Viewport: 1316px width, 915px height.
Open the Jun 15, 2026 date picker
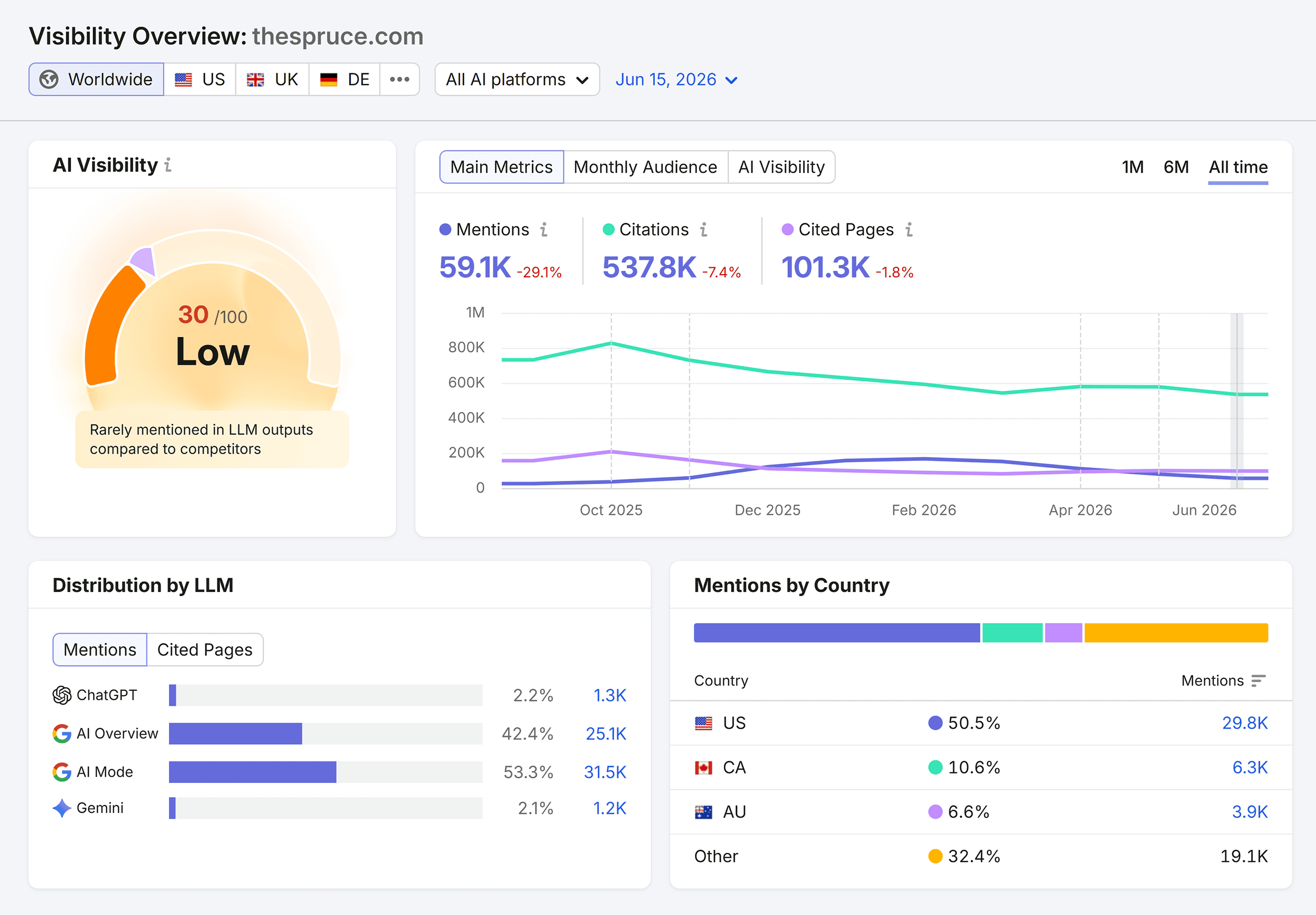[676, 79]
